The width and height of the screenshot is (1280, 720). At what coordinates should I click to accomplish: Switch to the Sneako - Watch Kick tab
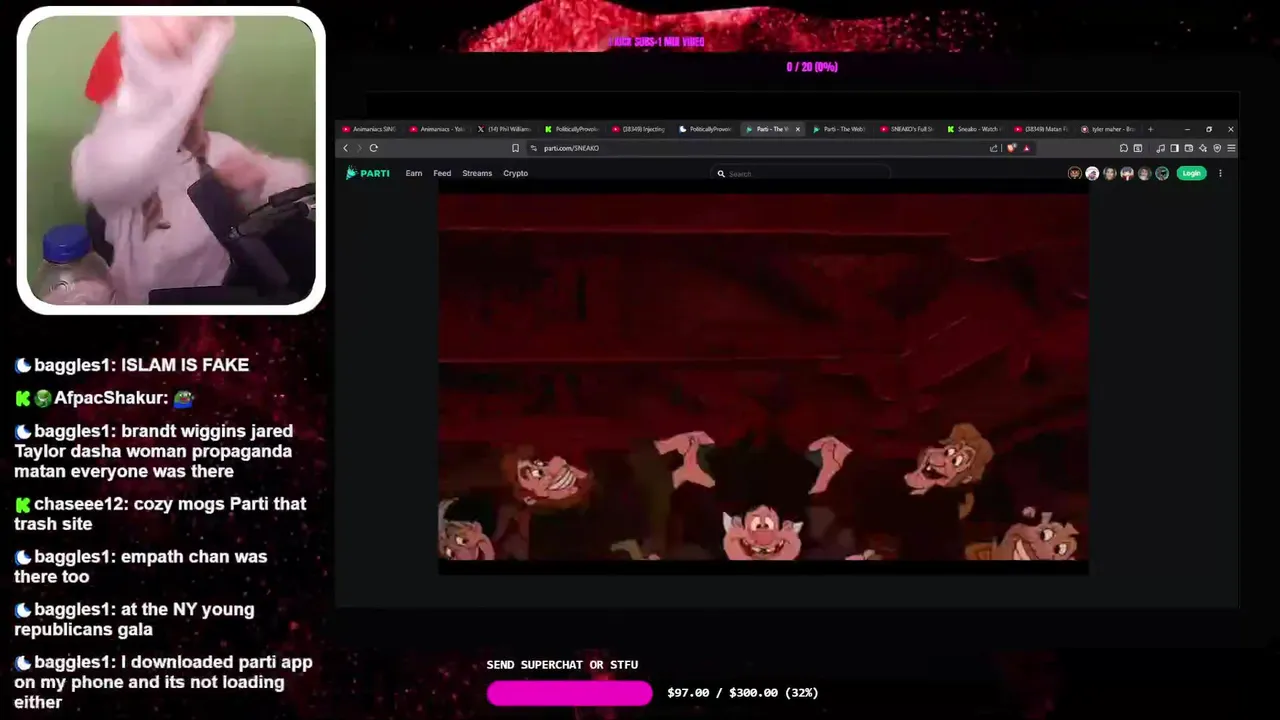click(x=974, y=129)
